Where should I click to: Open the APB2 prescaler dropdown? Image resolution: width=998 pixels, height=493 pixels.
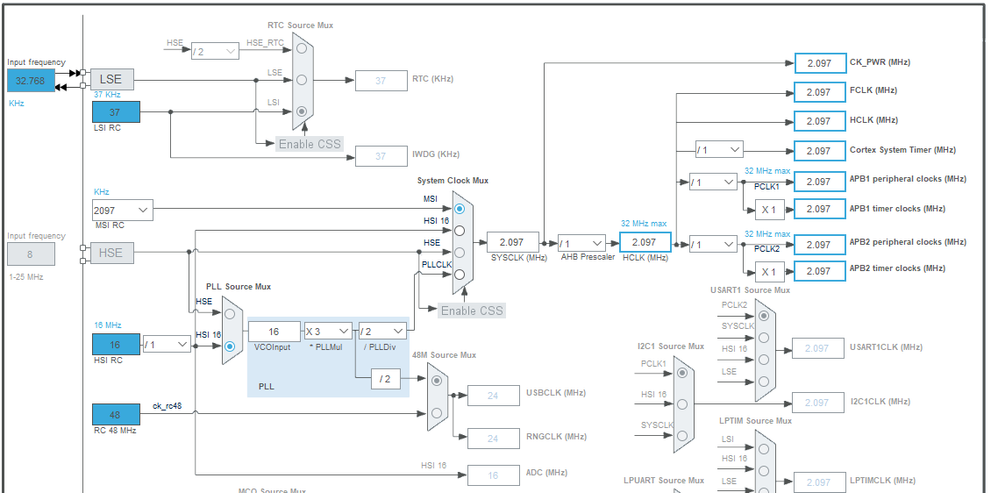pyautogui.click(x=713, y=244)
